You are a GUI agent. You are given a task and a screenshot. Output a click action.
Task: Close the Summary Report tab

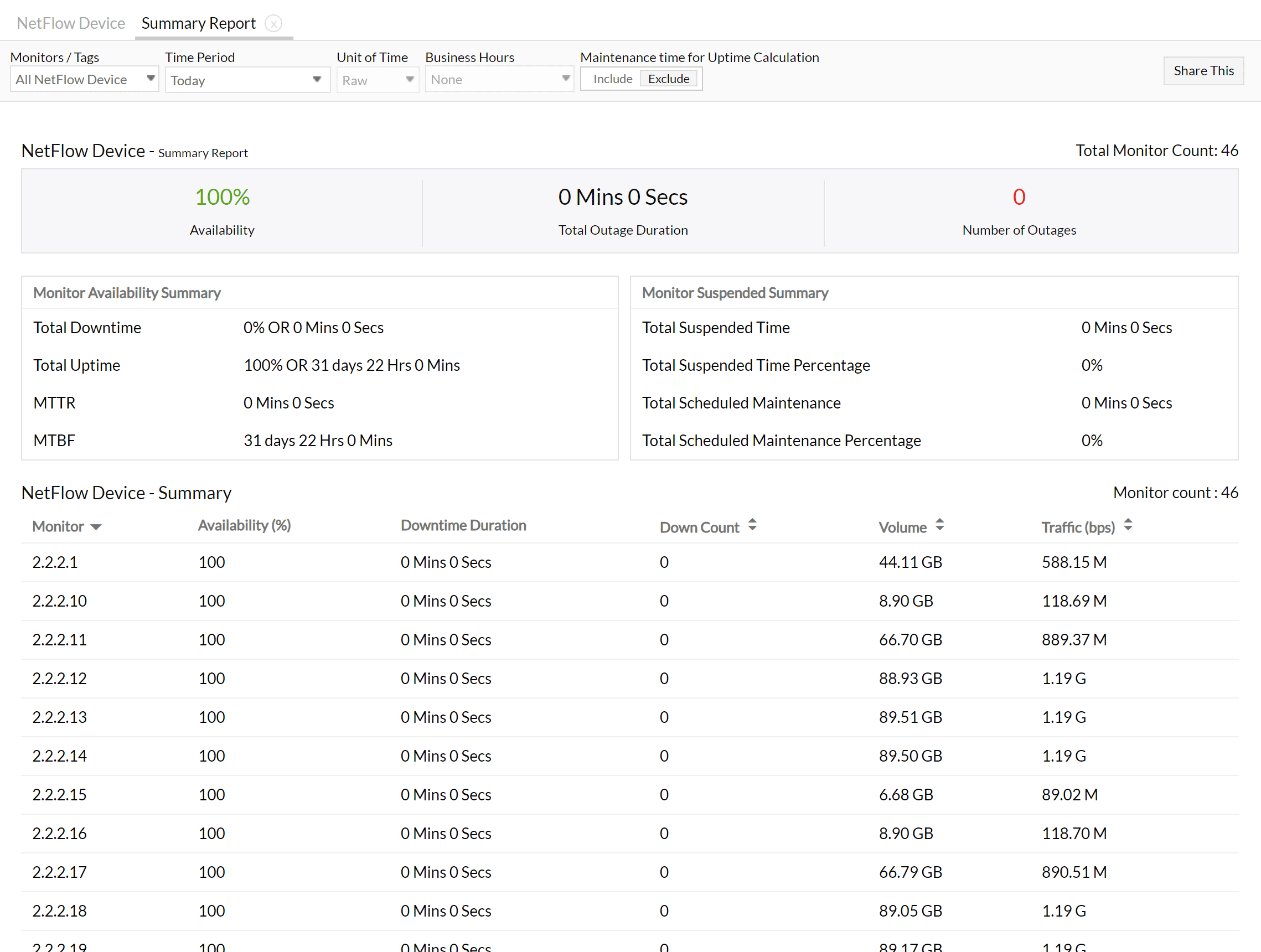click(274, 23)
